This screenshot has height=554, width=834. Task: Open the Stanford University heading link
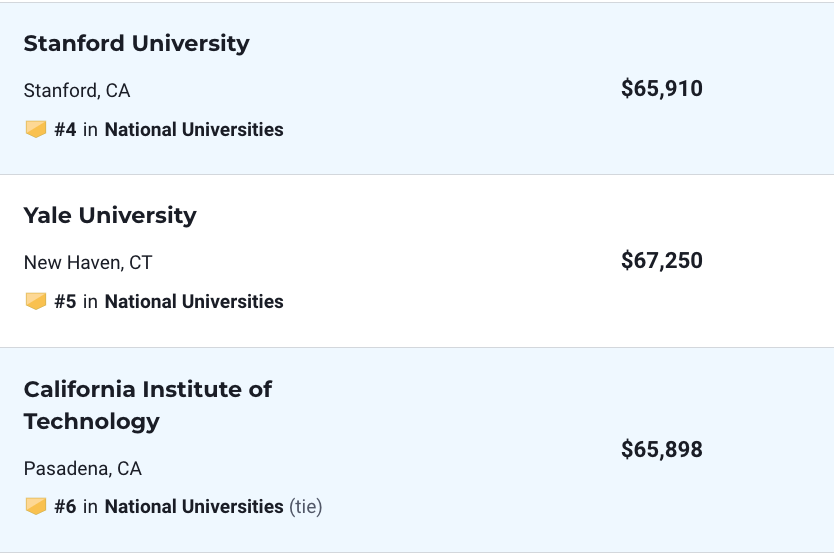click(x=136, y=44)
